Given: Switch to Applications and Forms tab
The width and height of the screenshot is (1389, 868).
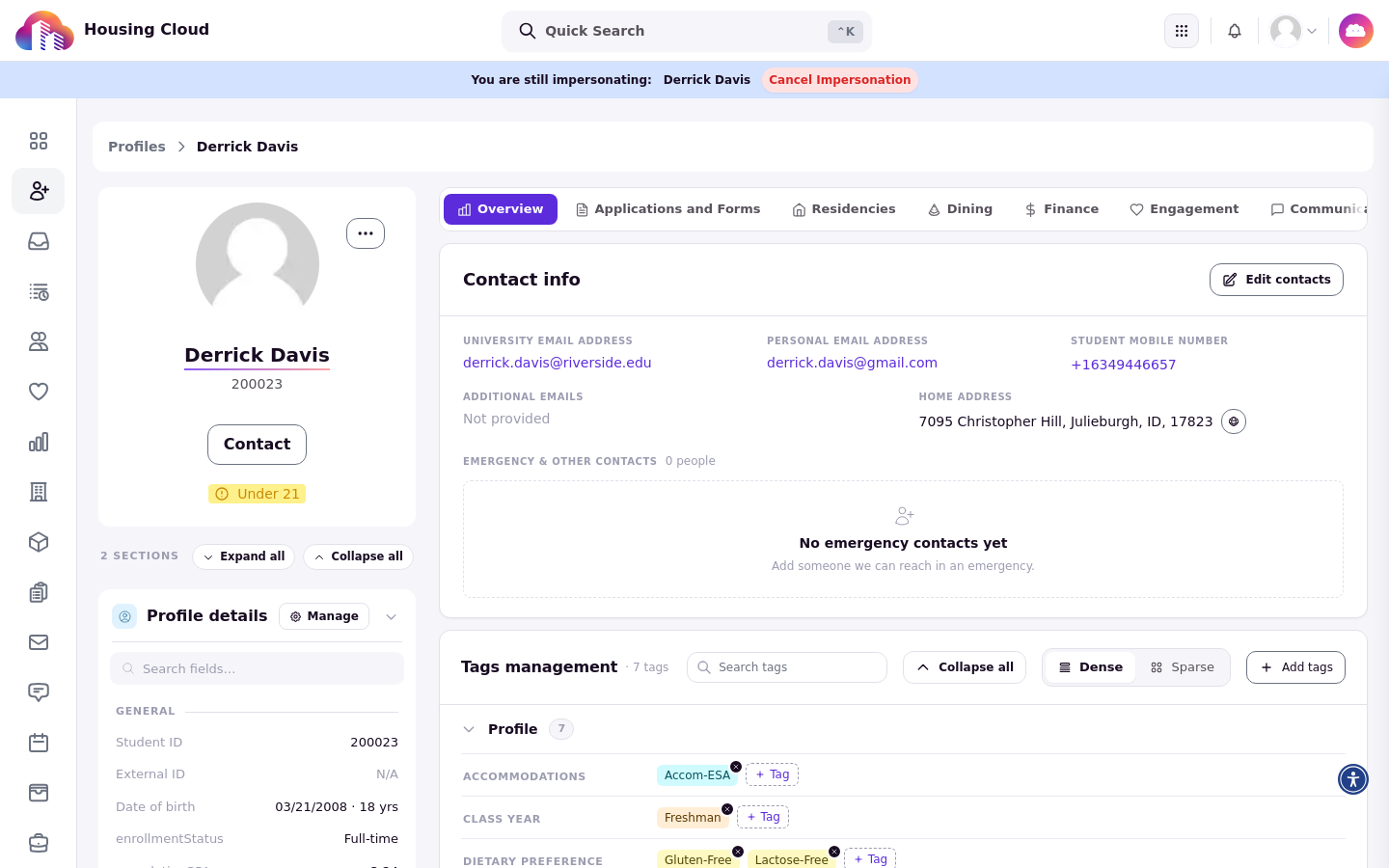Looking at the screenshot, I should [667, 209].
